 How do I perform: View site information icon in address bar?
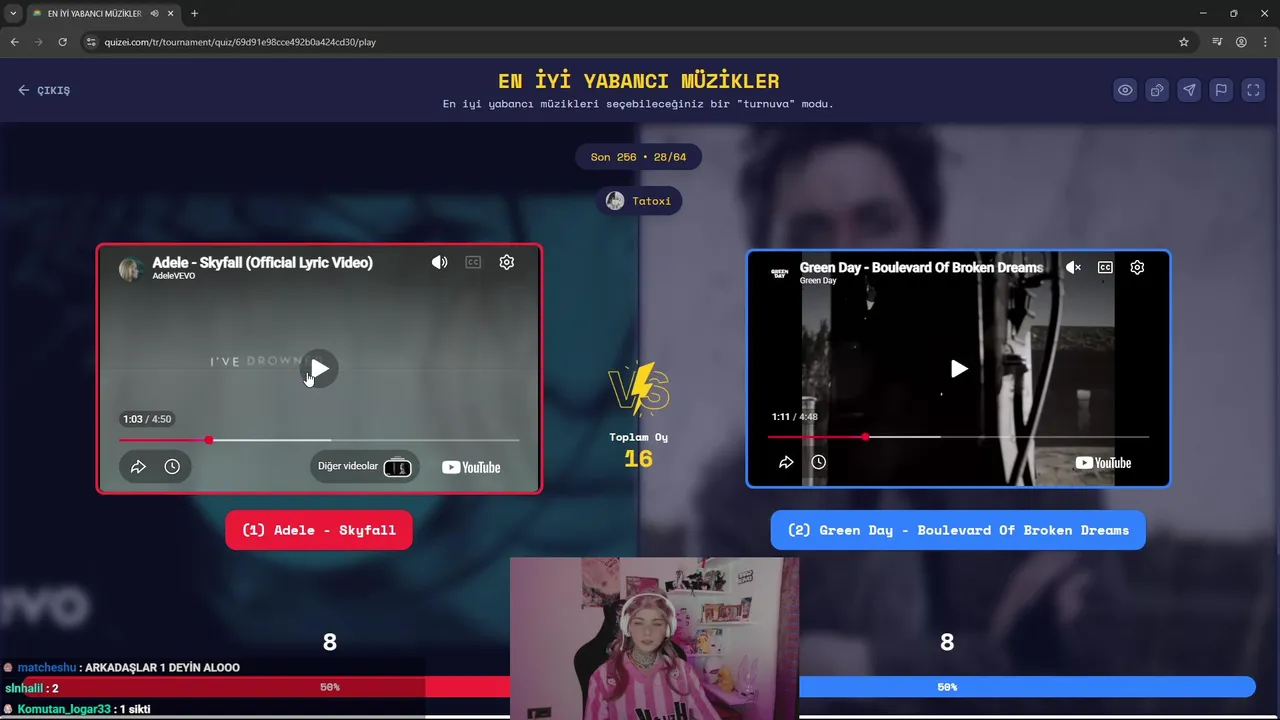coord(91,42)
